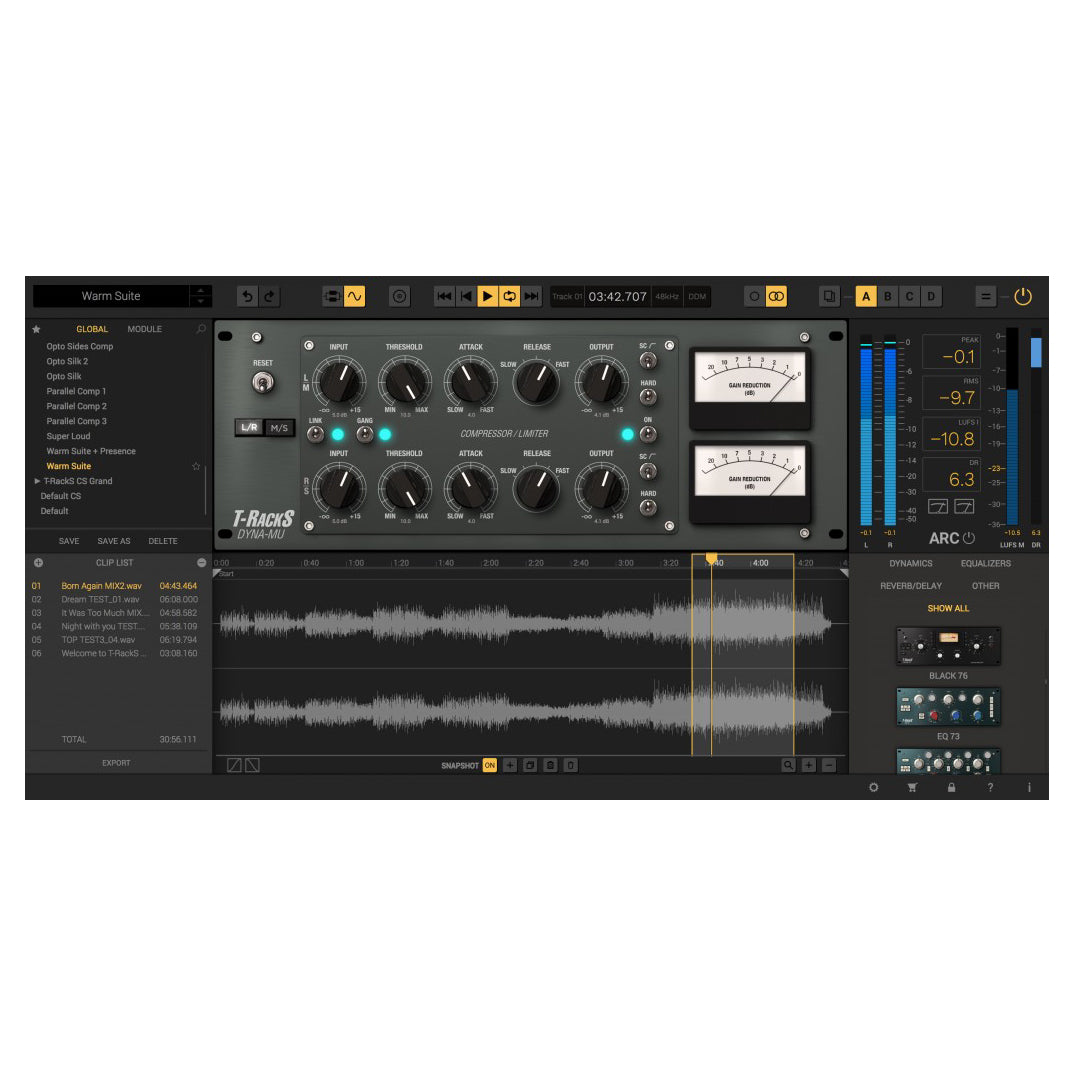This screenshot has width=1076, height=1076.
Task: Redo the last action
Action: click(x=270, y=296)
